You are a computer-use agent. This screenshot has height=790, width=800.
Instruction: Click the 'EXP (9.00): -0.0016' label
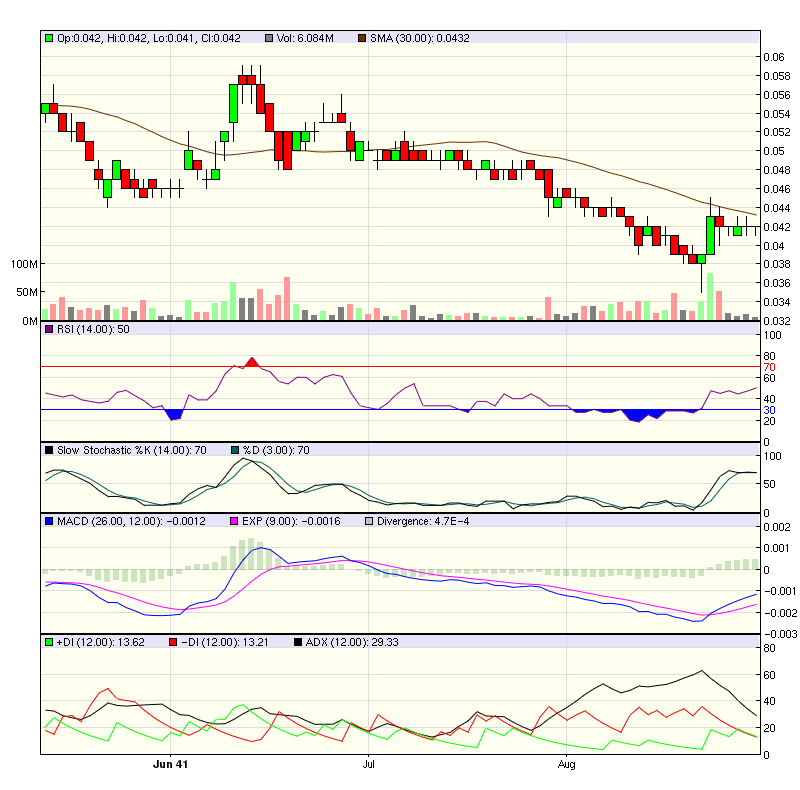point(291,522)
